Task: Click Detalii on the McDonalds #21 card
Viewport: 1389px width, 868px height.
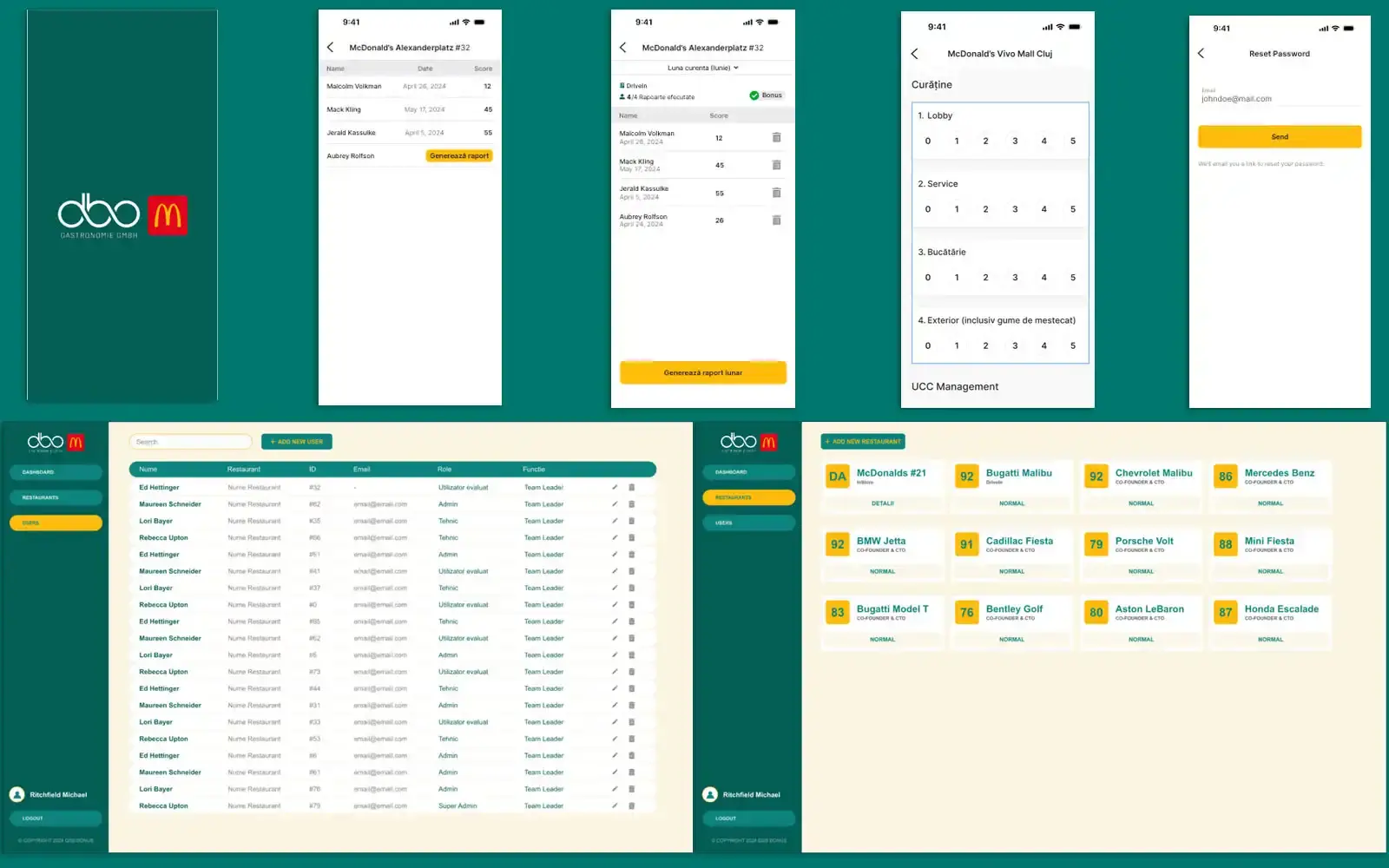Action: (x=883, y=503)
